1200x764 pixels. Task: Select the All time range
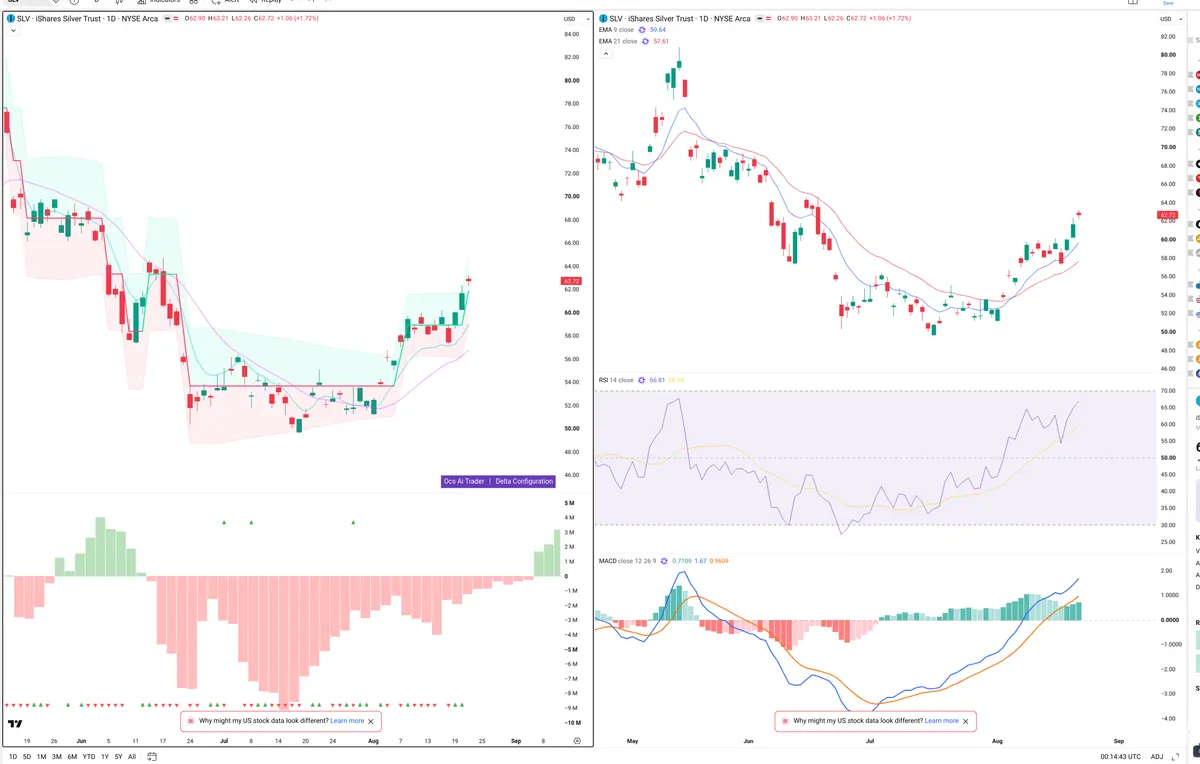point(132,756)
